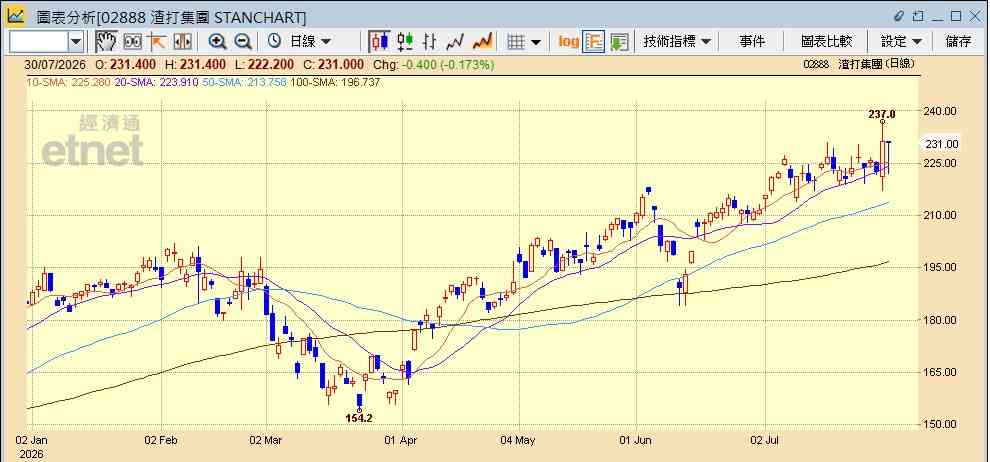
Task: Click the 100-SMA legend label
Action: tap(335, 82)
